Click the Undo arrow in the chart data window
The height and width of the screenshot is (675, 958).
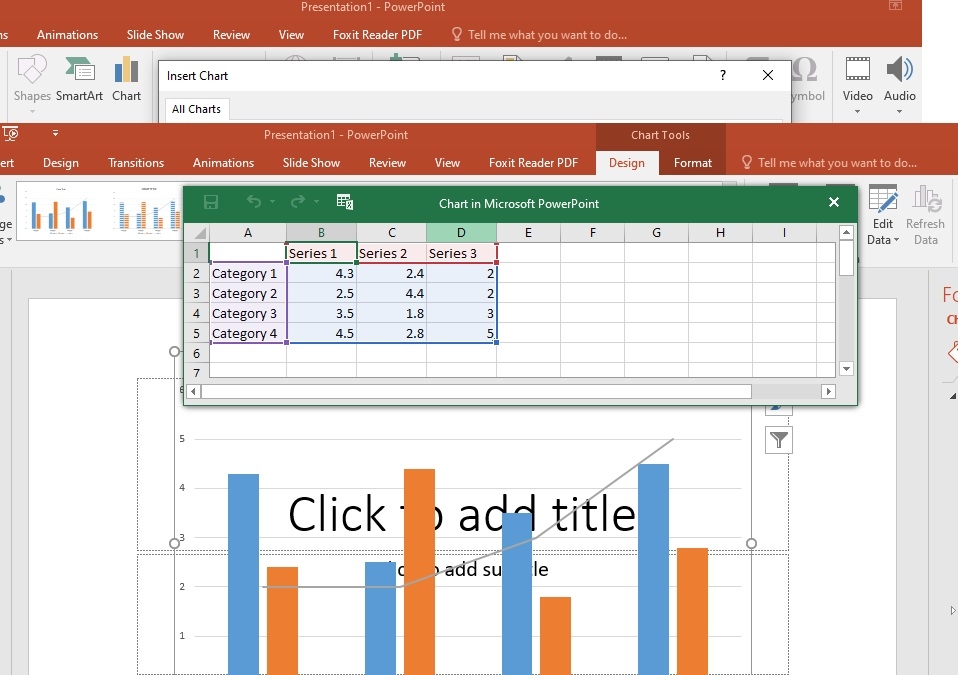click(x=254, y=202)
